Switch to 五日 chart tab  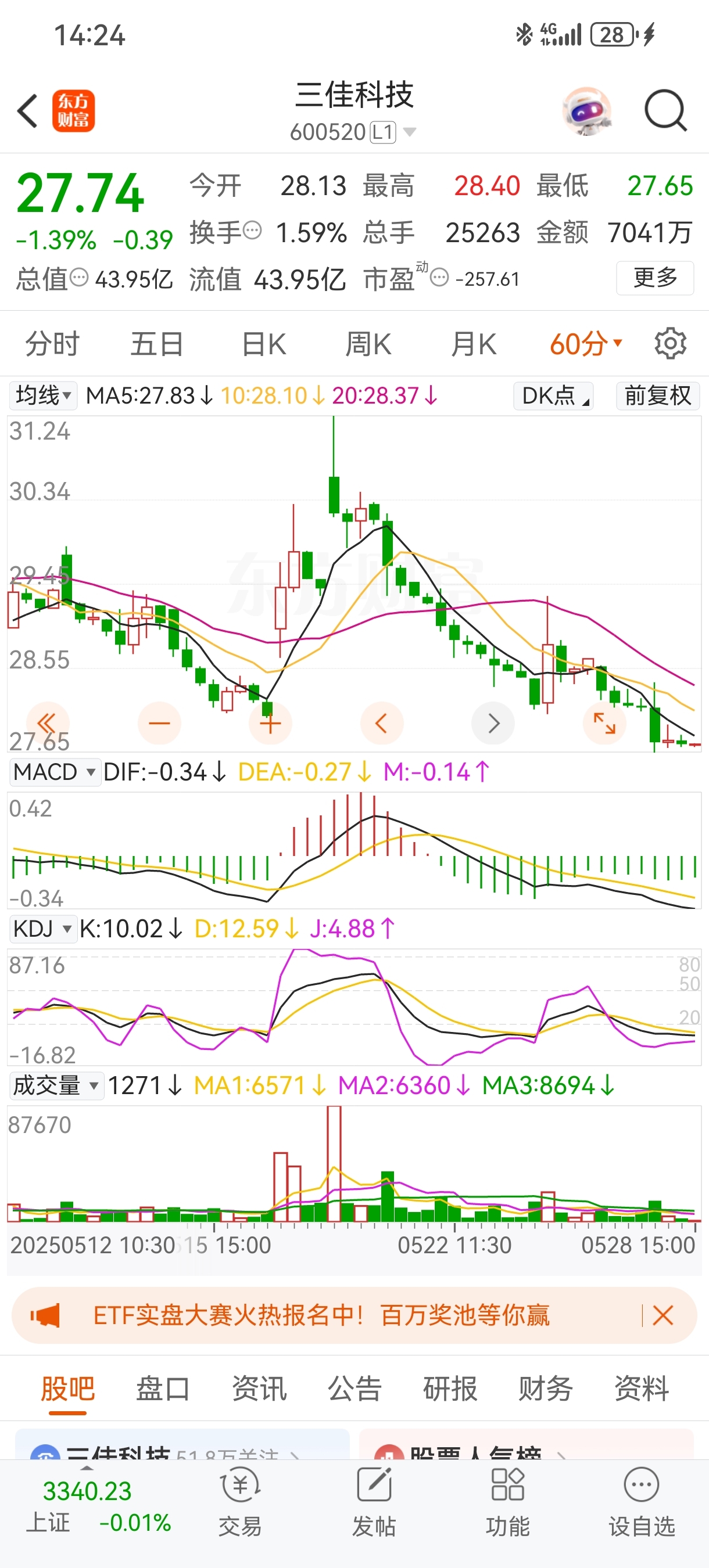(157, 344)
